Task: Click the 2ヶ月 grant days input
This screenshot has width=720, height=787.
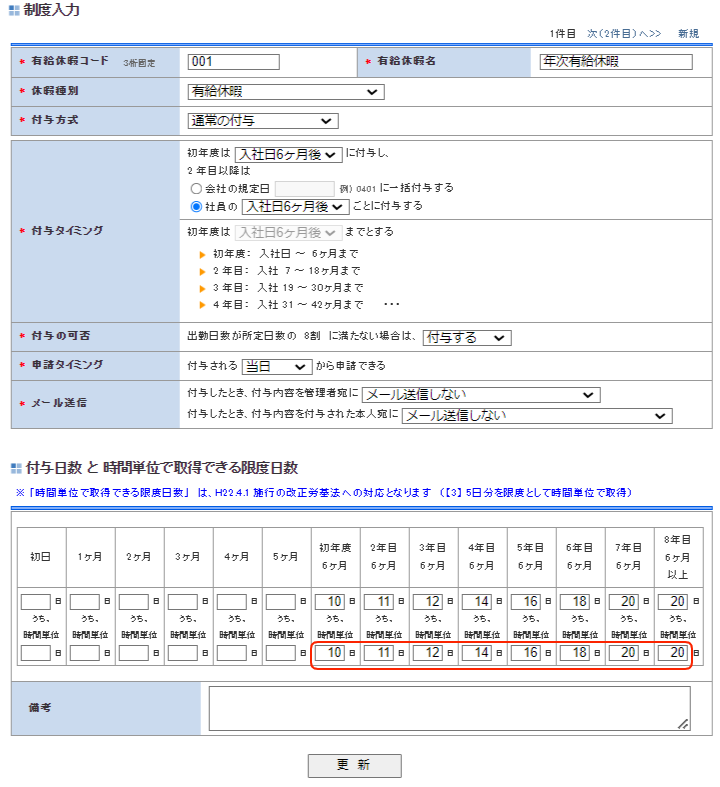Action: pos(134,601)
